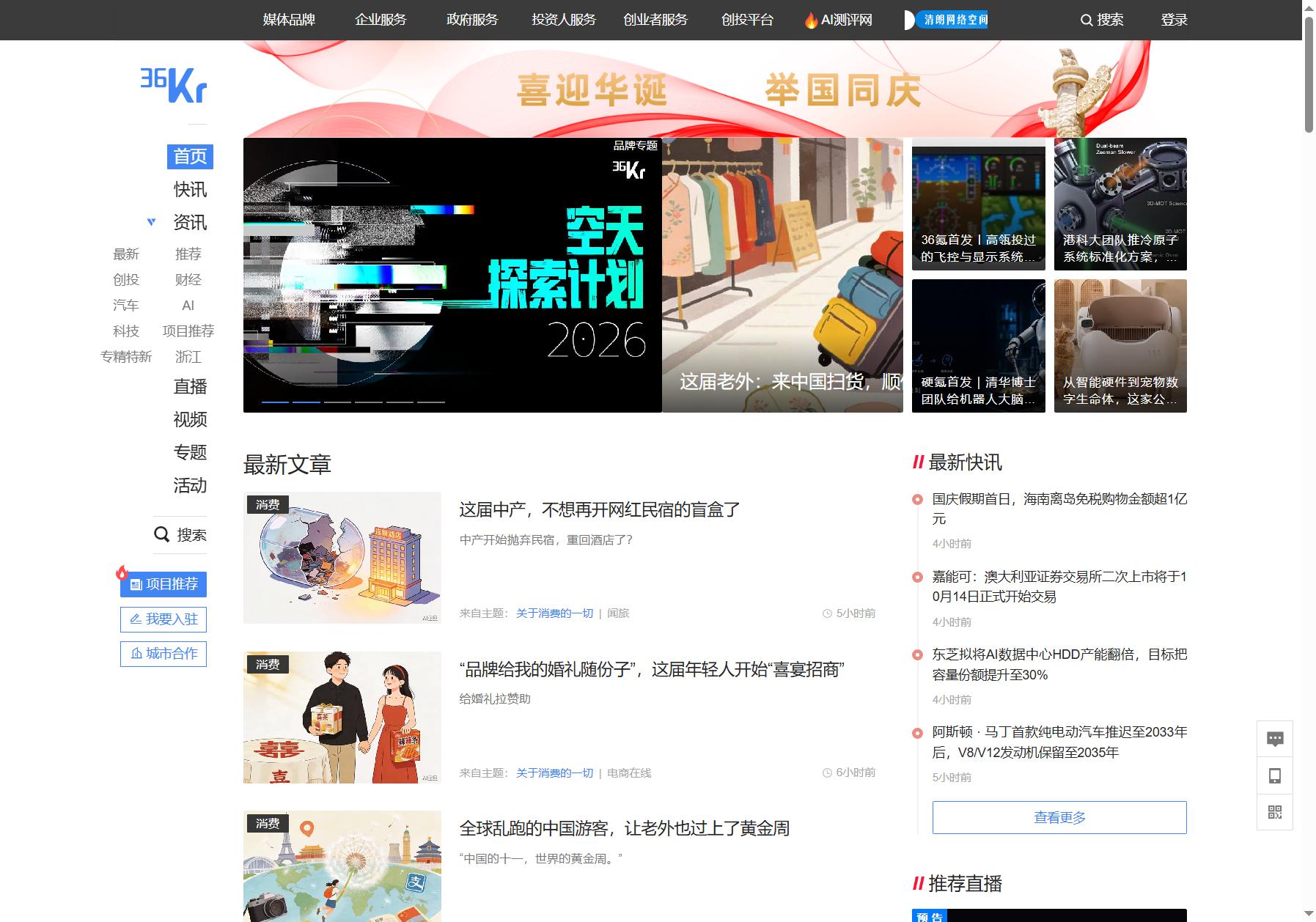Click the 清朗网络空间 badge

pos(946,20)
